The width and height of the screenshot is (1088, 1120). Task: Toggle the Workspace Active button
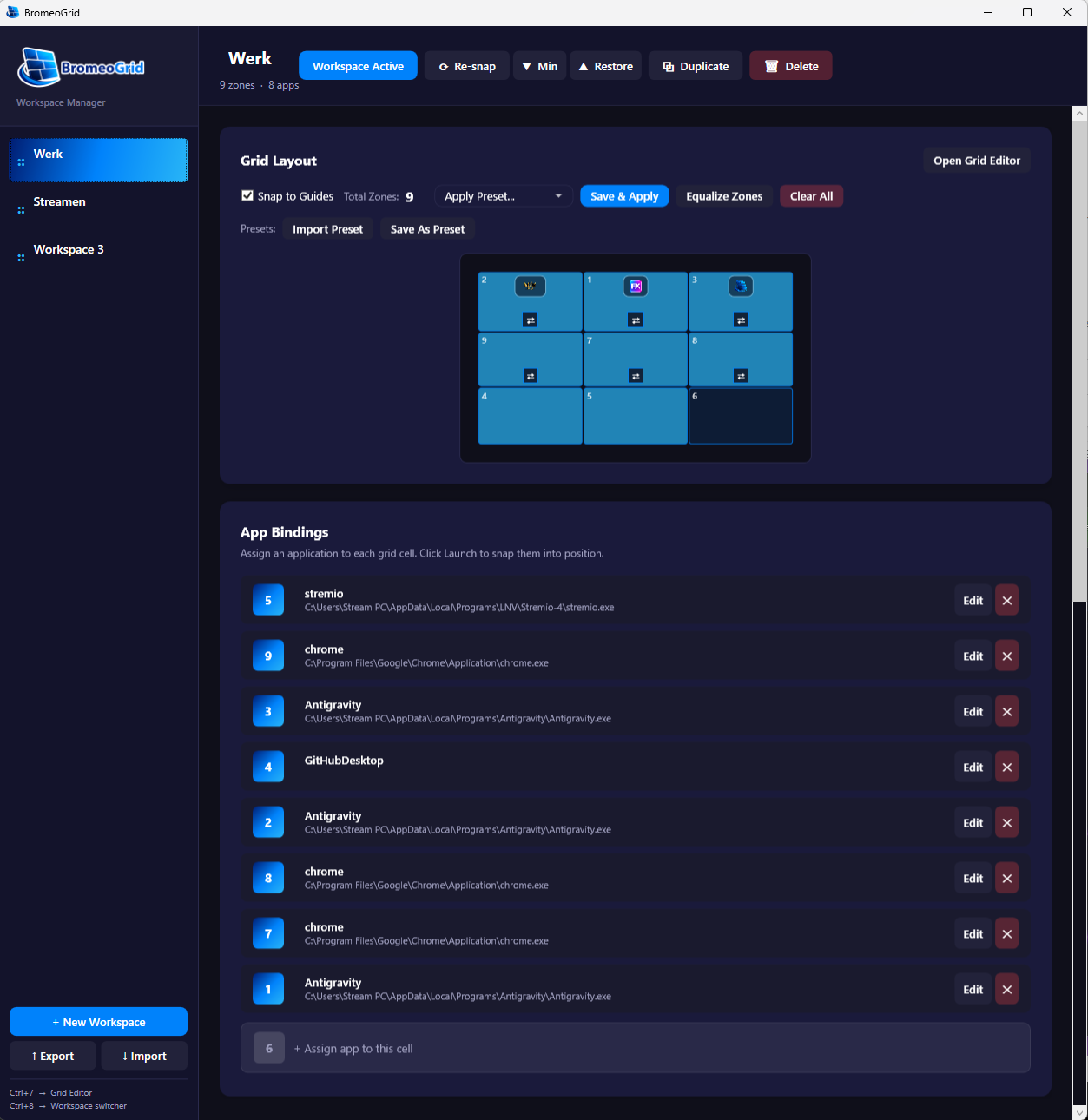[x=358, y=65]
